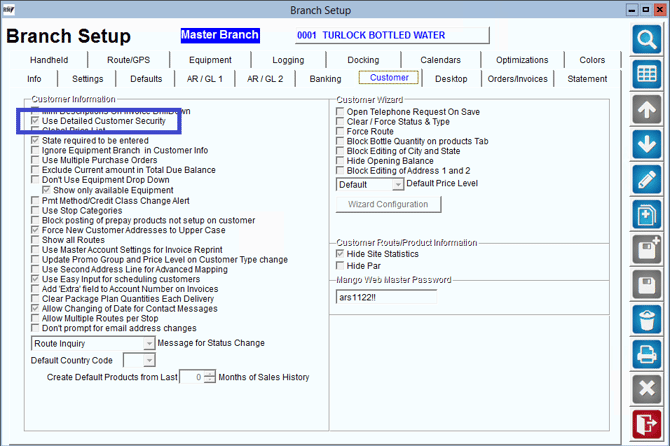The height and width of the screenshot is (446, 670).
Task: Open the Logging tab
Action: [288, 60]
